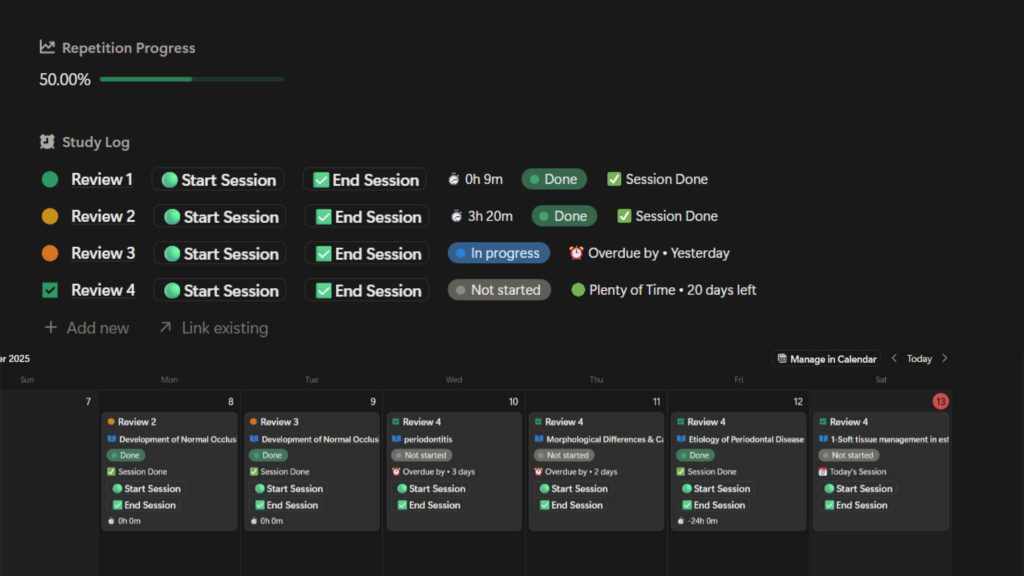Click the alarm clock icon in Review 3 row
Image resolution: width=1024 pixels, height=576 pixels.
[x=576, y=254]
